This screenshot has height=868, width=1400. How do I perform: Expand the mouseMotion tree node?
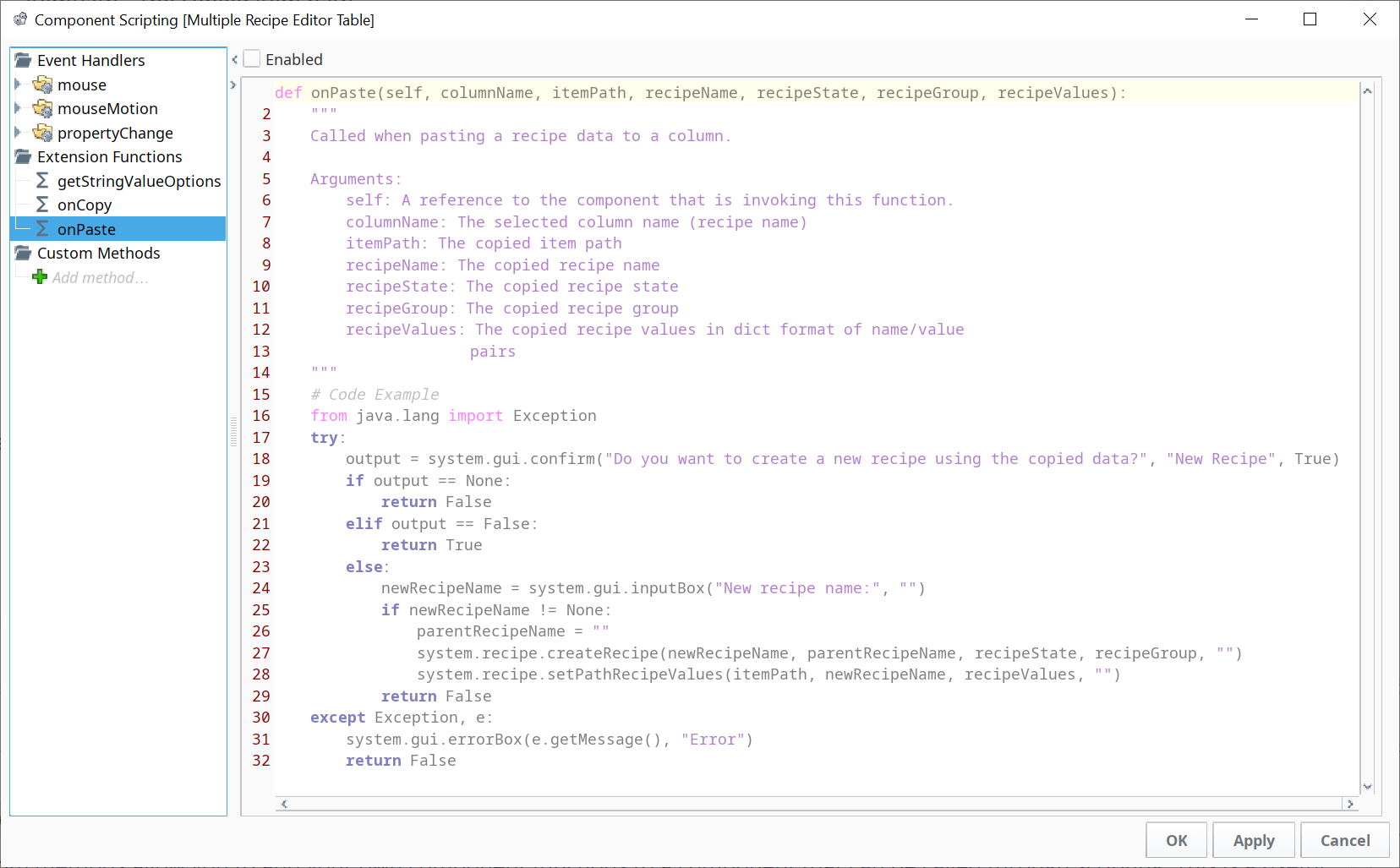point(18,108)
